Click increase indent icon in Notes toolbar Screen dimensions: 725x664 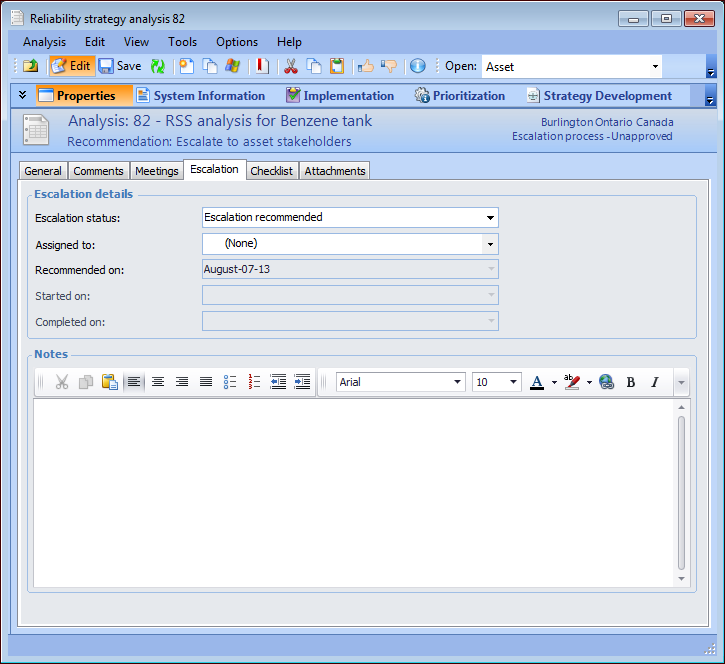click(x=302, y=382)
